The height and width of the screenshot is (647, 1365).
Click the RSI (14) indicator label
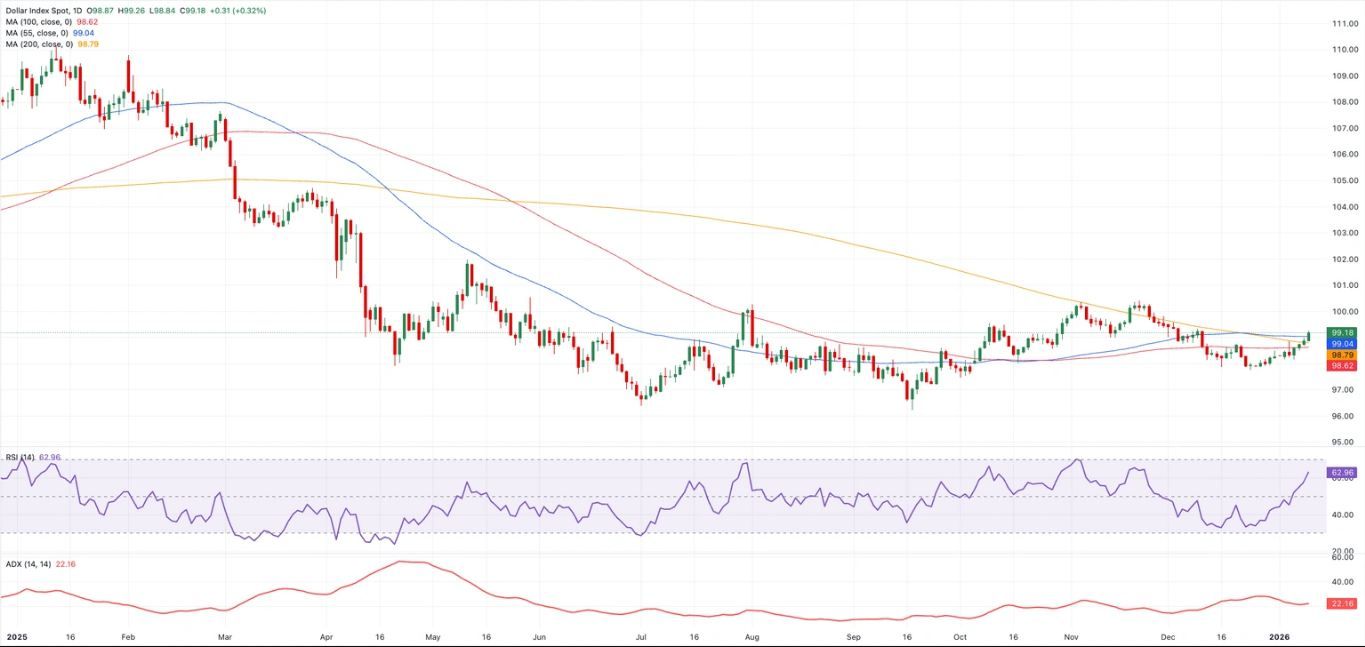pos(19,457)
